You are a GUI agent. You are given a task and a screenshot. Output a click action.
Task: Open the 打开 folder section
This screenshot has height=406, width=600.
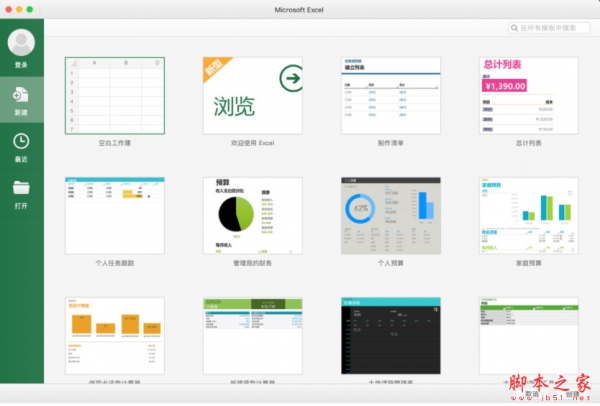tap(21, 194)
